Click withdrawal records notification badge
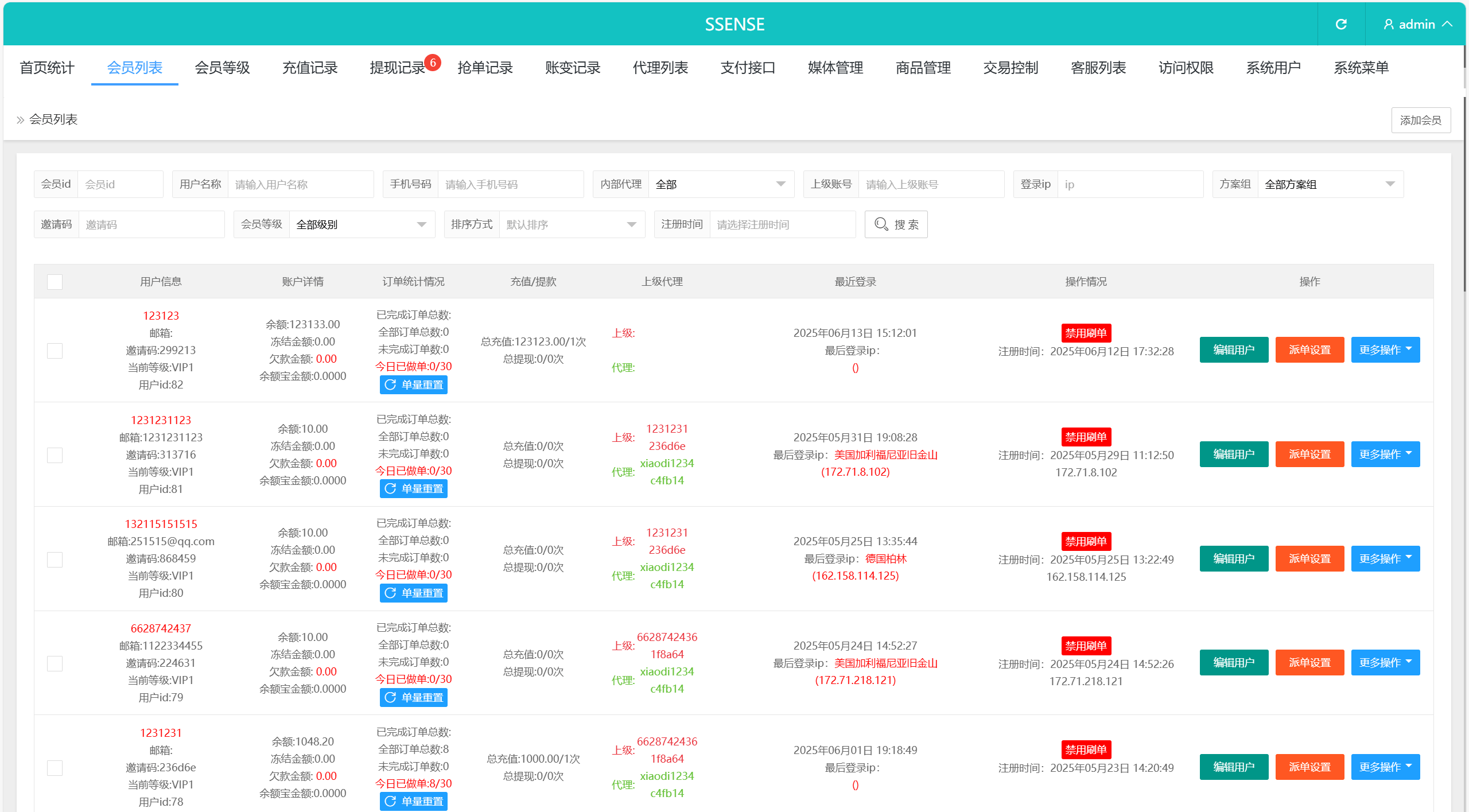The width and height of the screenshot is (1469, 812). click(433, 62)
